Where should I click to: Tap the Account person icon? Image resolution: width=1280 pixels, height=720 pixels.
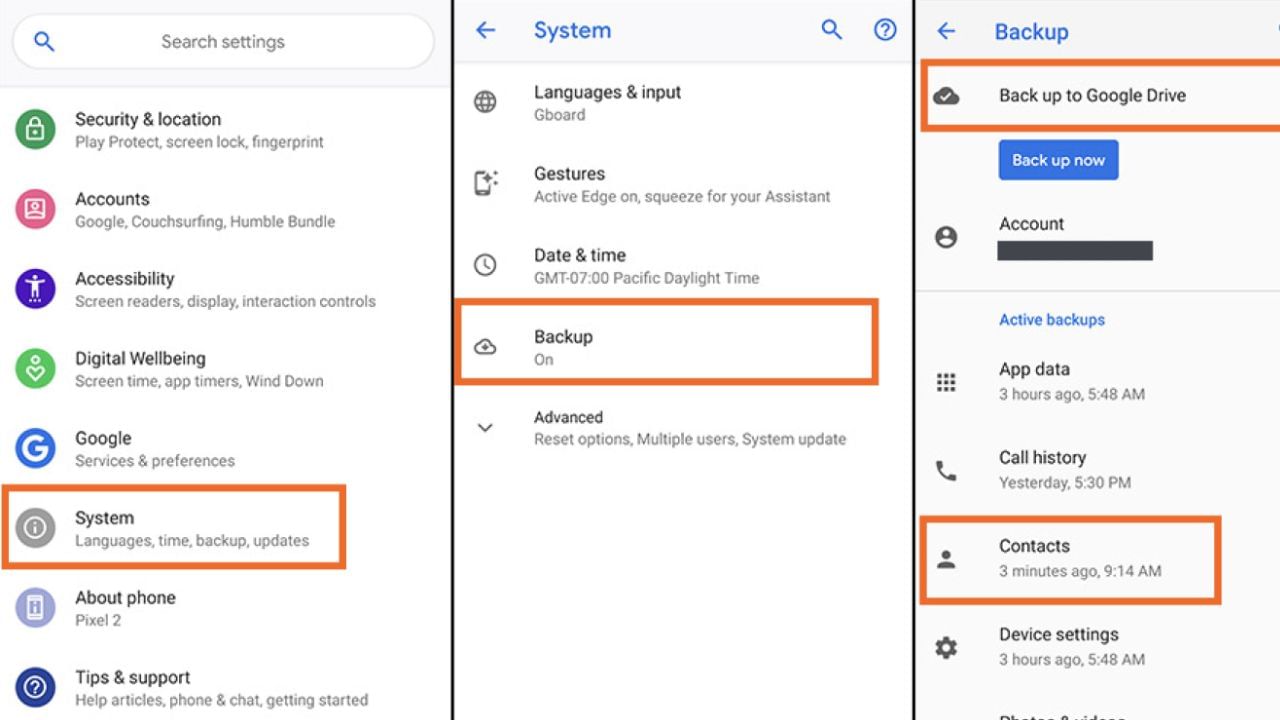coord(946,237)
